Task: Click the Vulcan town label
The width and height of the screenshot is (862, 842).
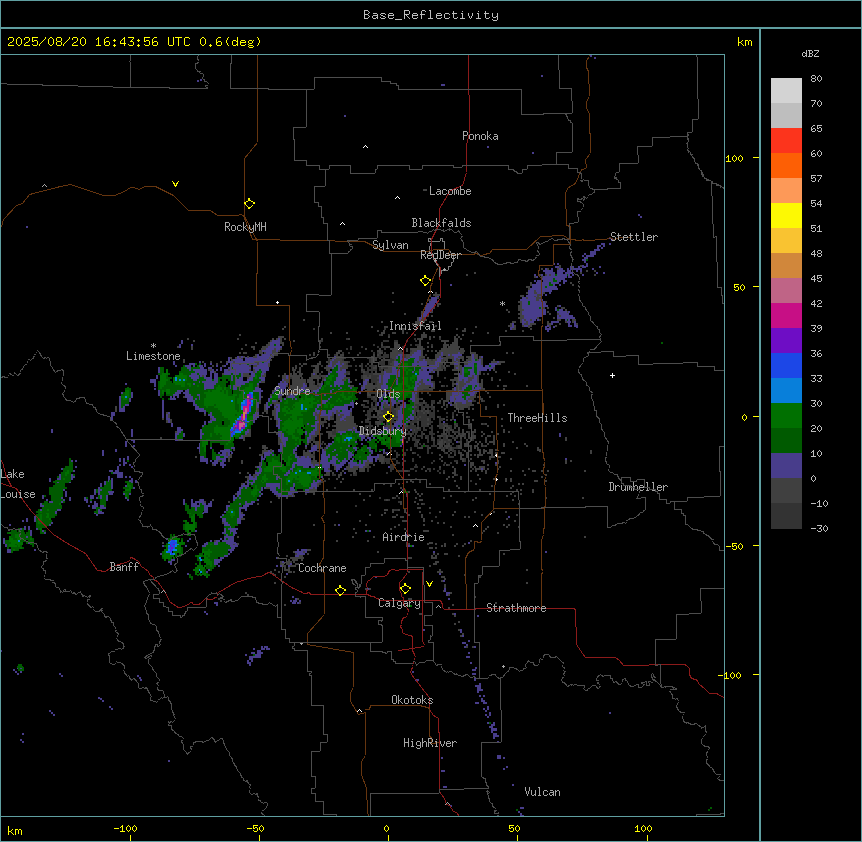Action: (x=542, y=792)
